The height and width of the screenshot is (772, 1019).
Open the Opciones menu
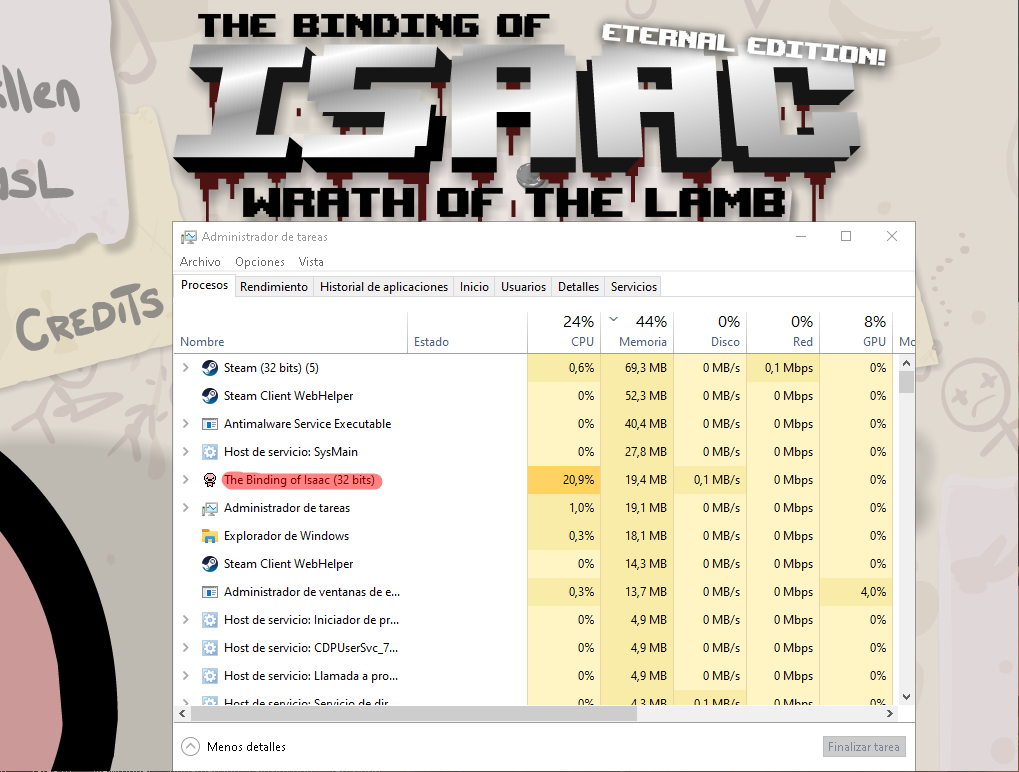click(260, 262)
